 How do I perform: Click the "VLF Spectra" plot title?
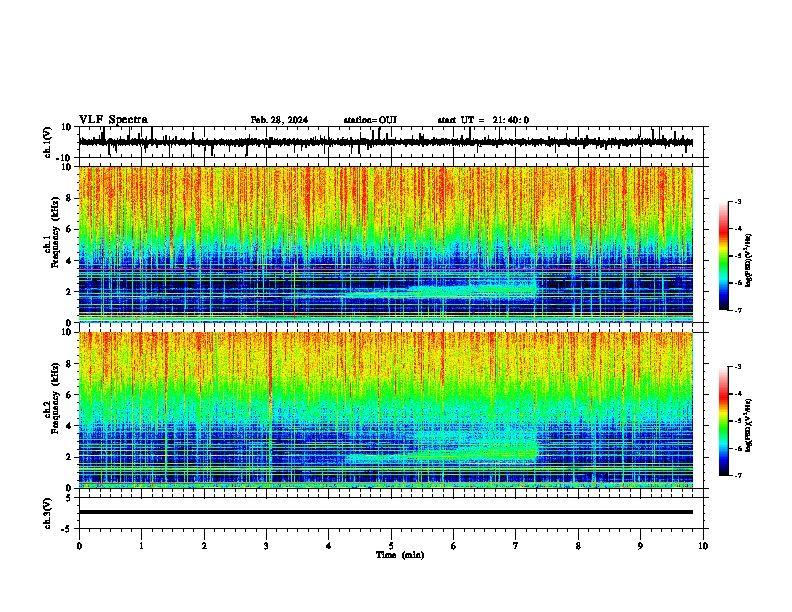click(113, 120)
